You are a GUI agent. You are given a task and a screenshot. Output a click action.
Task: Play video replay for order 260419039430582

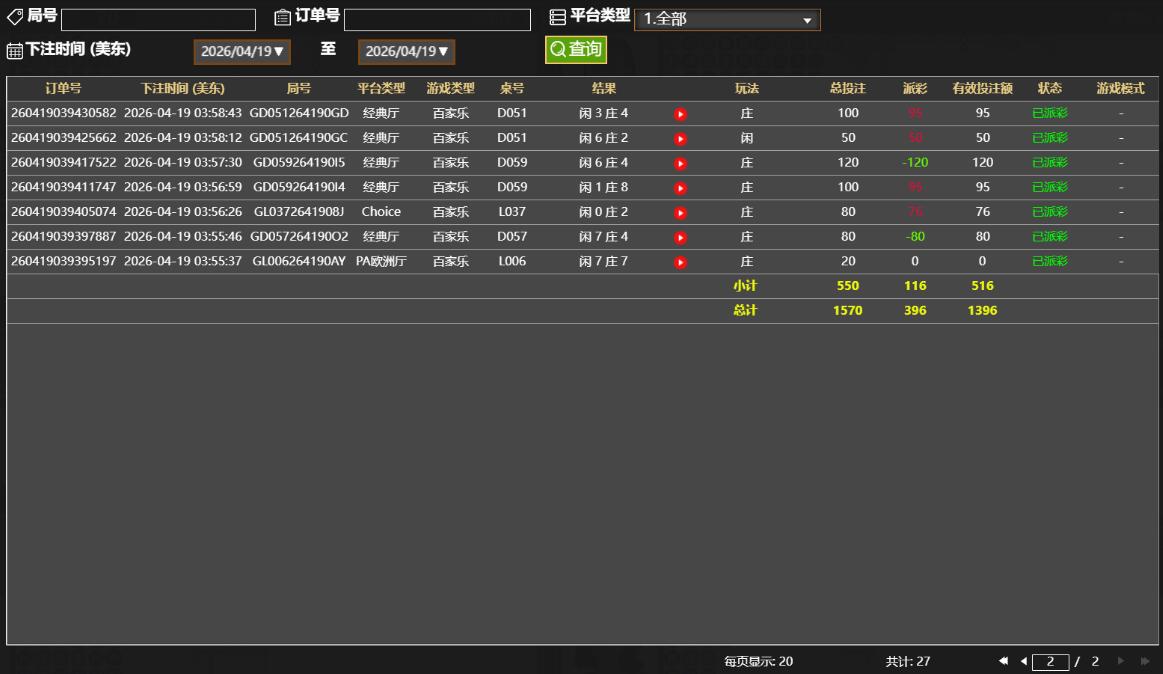pyautogui.click(x=680, y=114)
